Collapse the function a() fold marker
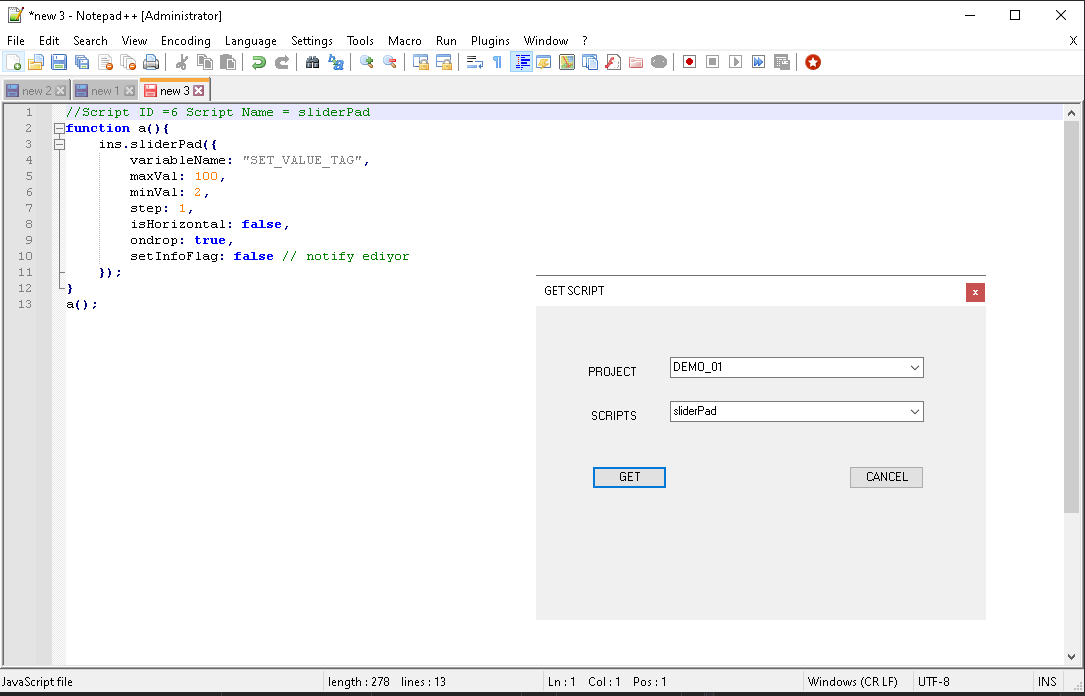Image resolution: width=1085 pixels, height=696 pixels. click(x=60, y=129)
